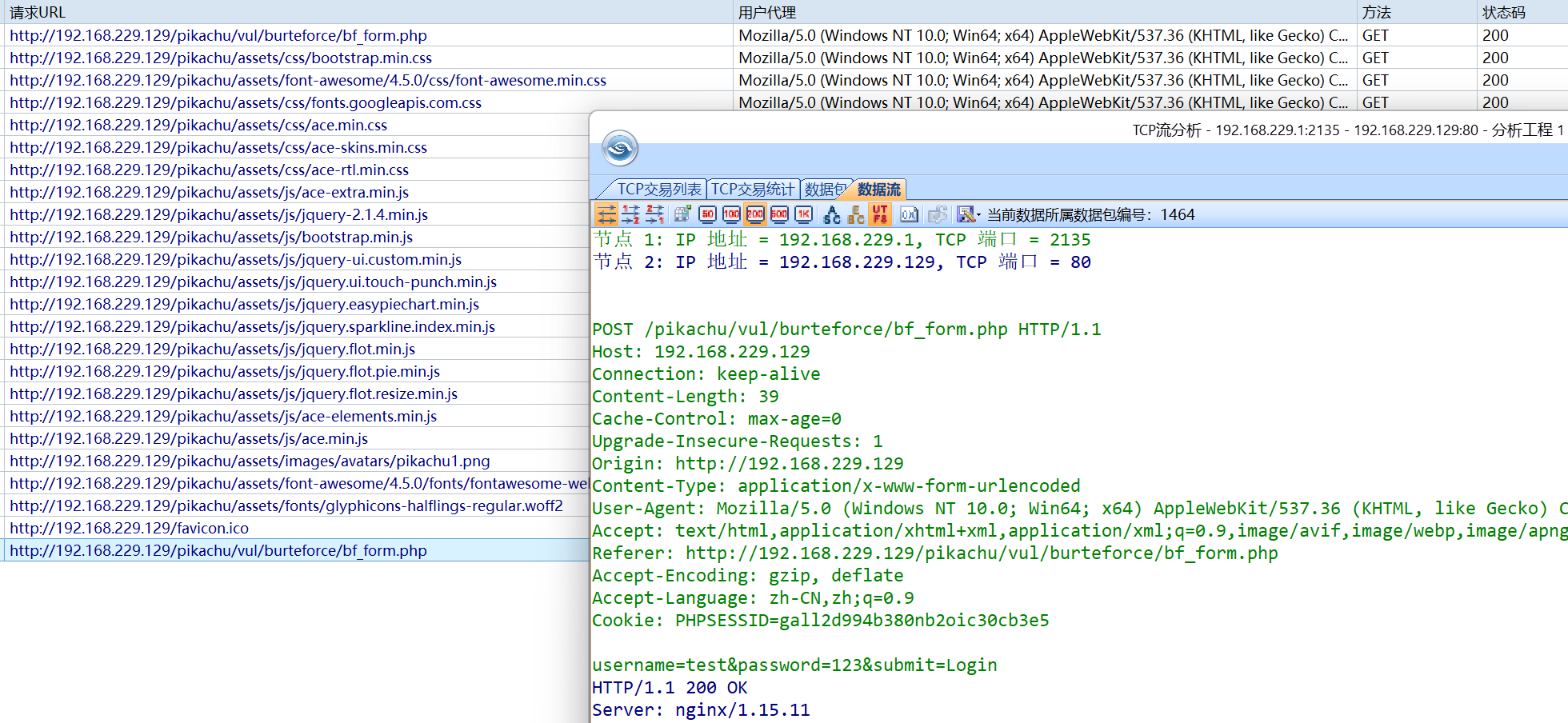Toggle the bidirectional data flow view icon
Image resolution: width=1568 pixels, height=723 pixels.
(x=606, y=214)
